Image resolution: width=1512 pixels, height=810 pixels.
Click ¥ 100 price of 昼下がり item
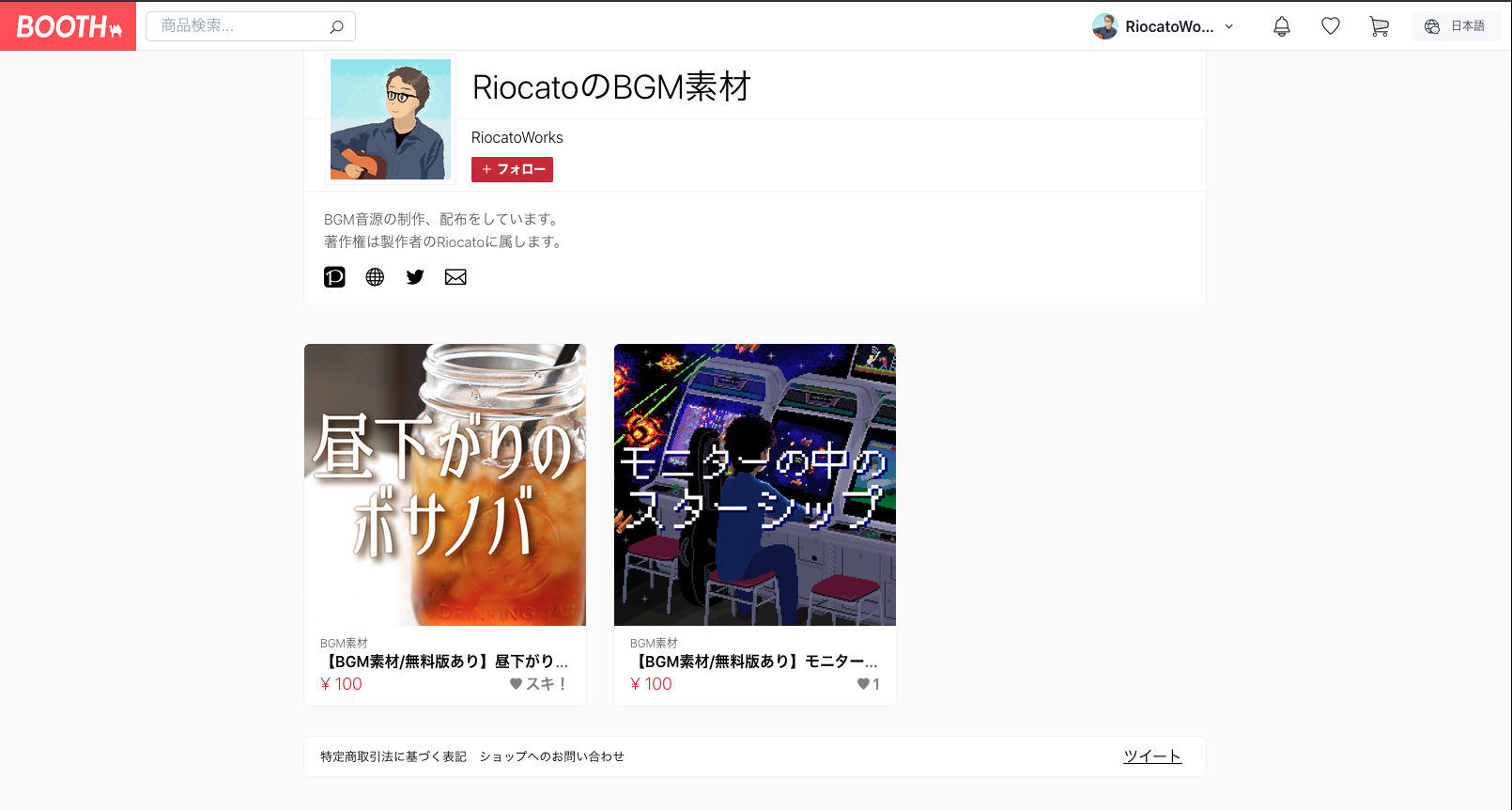click(x=341, y=684)
